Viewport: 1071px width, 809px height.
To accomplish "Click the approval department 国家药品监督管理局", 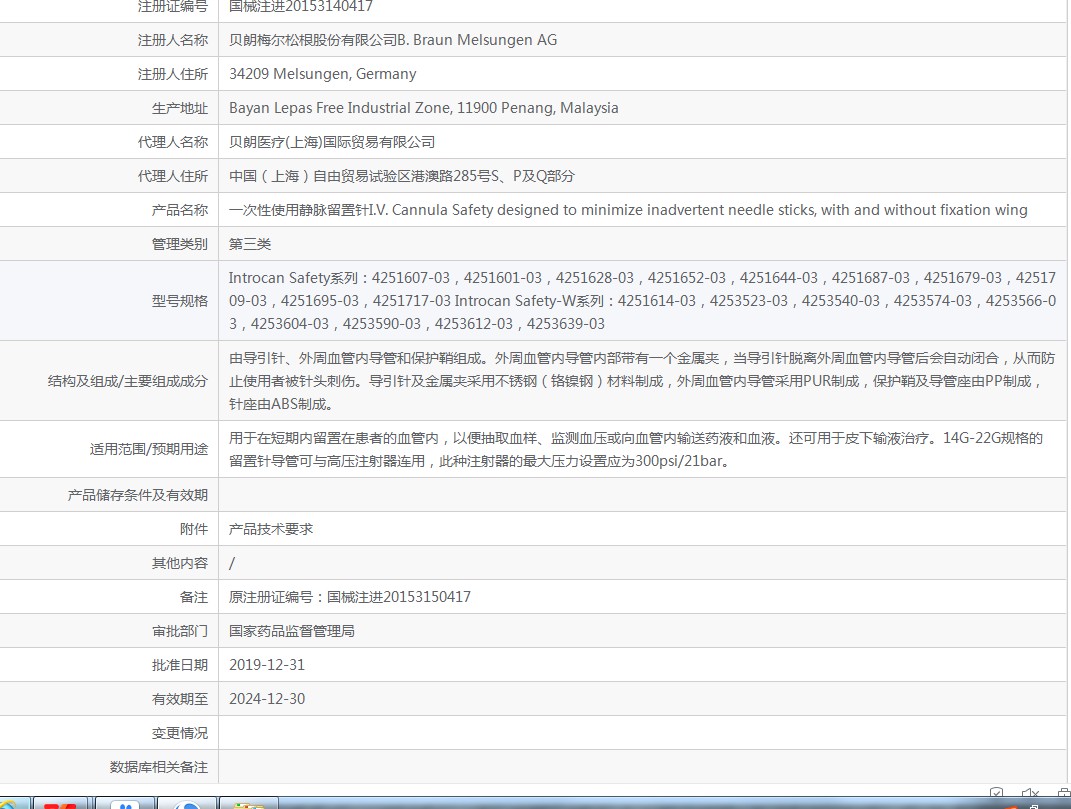I will [292, 631].
